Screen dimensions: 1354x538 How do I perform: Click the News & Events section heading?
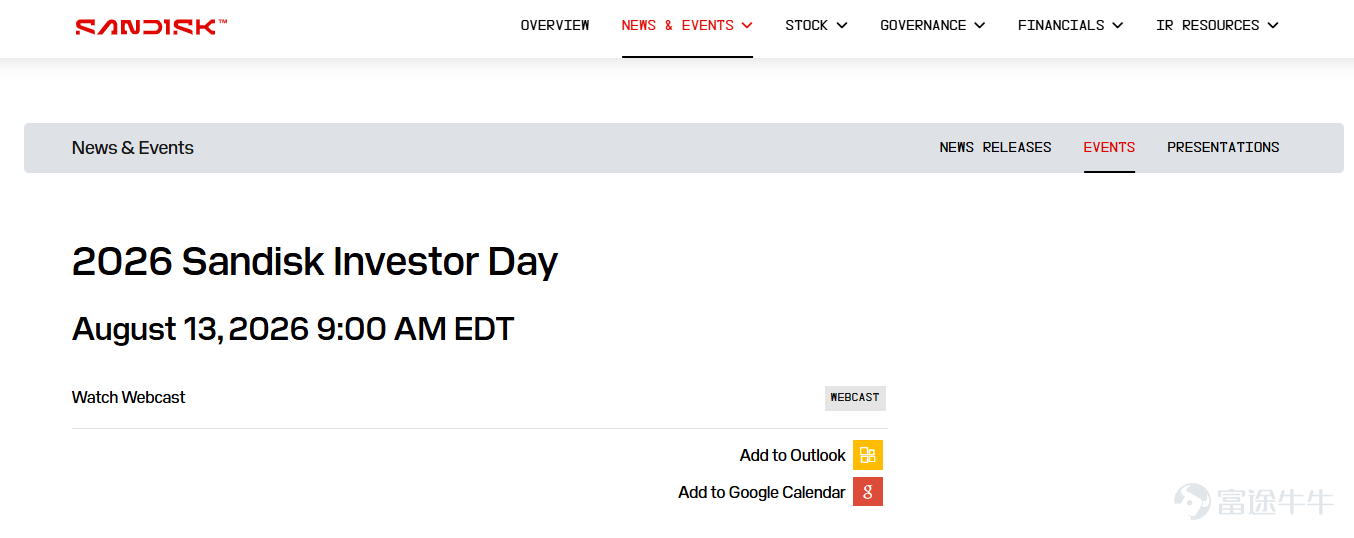(133, 148)
